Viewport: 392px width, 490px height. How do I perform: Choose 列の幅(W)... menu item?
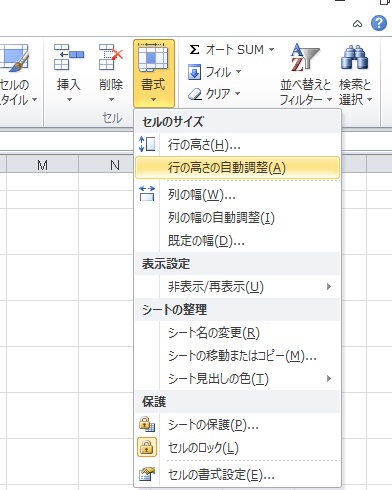pyautogui.click(x=237, y=195)
